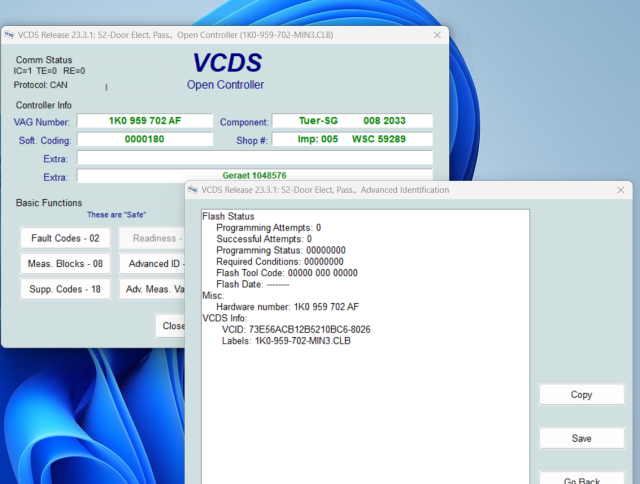Copy the advanced identification data
The width and height of the screenshot is (640, 484).
tap(581, 395)
